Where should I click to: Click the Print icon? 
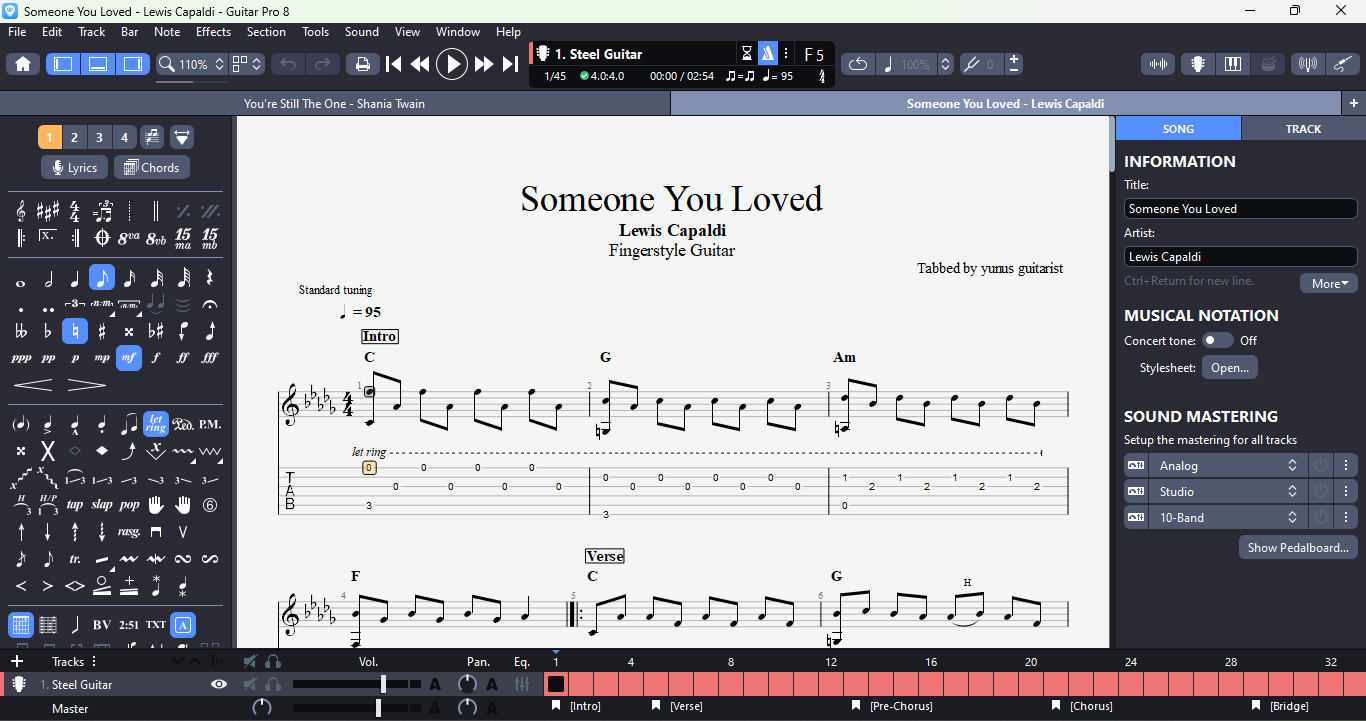362,64
